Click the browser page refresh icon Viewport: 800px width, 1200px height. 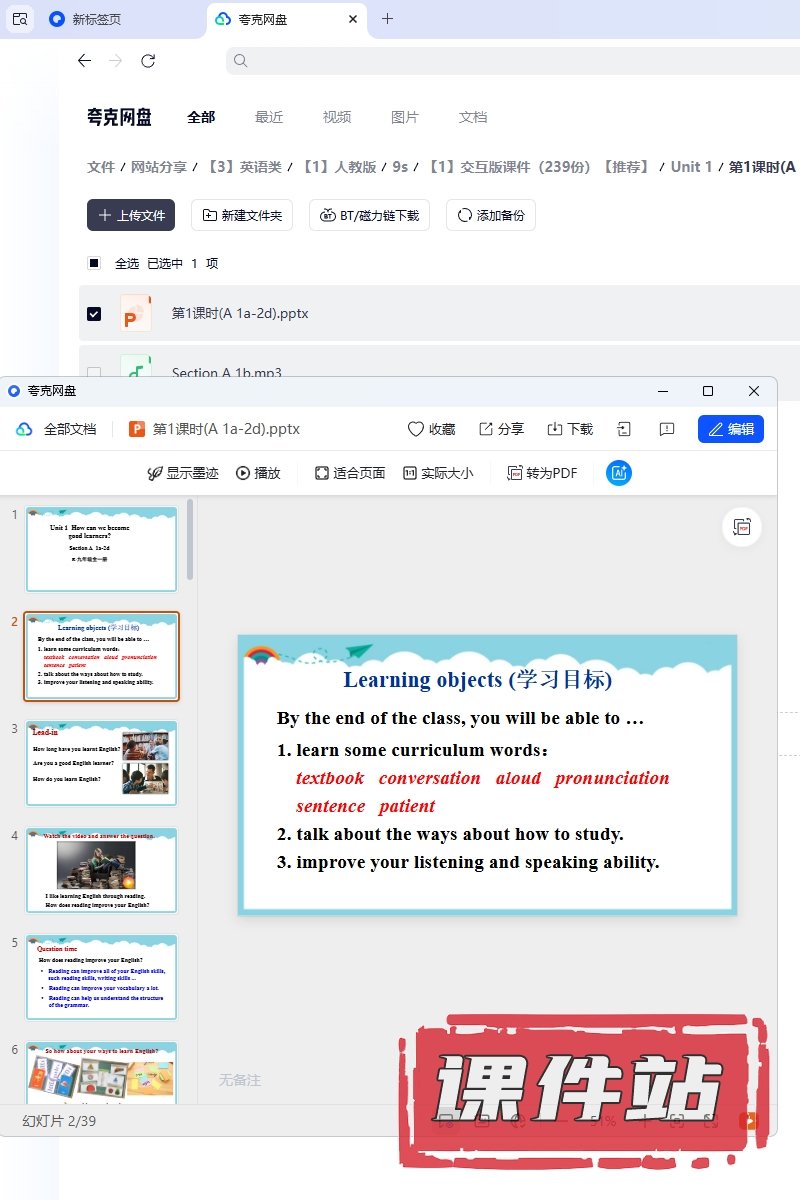coord(148,61)
